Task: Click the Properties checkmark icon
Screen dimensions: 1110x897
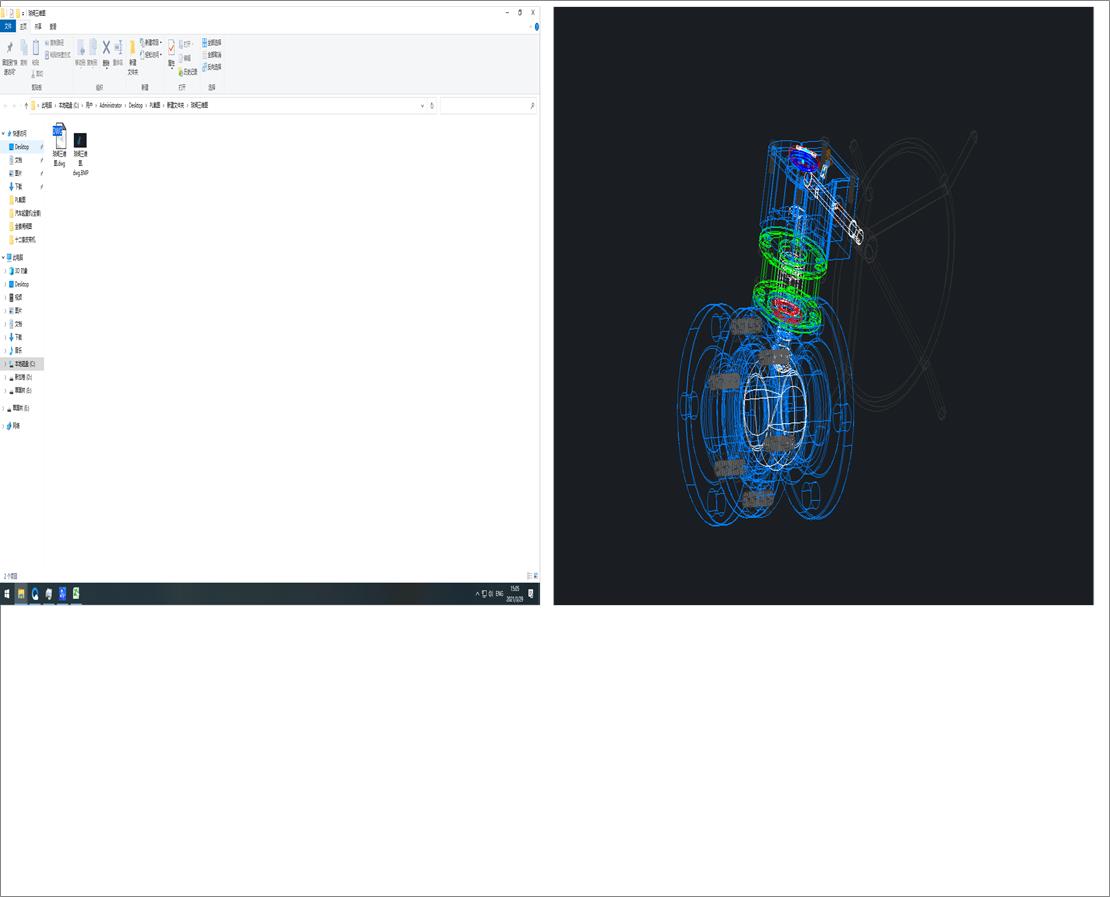Action: [171, 47]
